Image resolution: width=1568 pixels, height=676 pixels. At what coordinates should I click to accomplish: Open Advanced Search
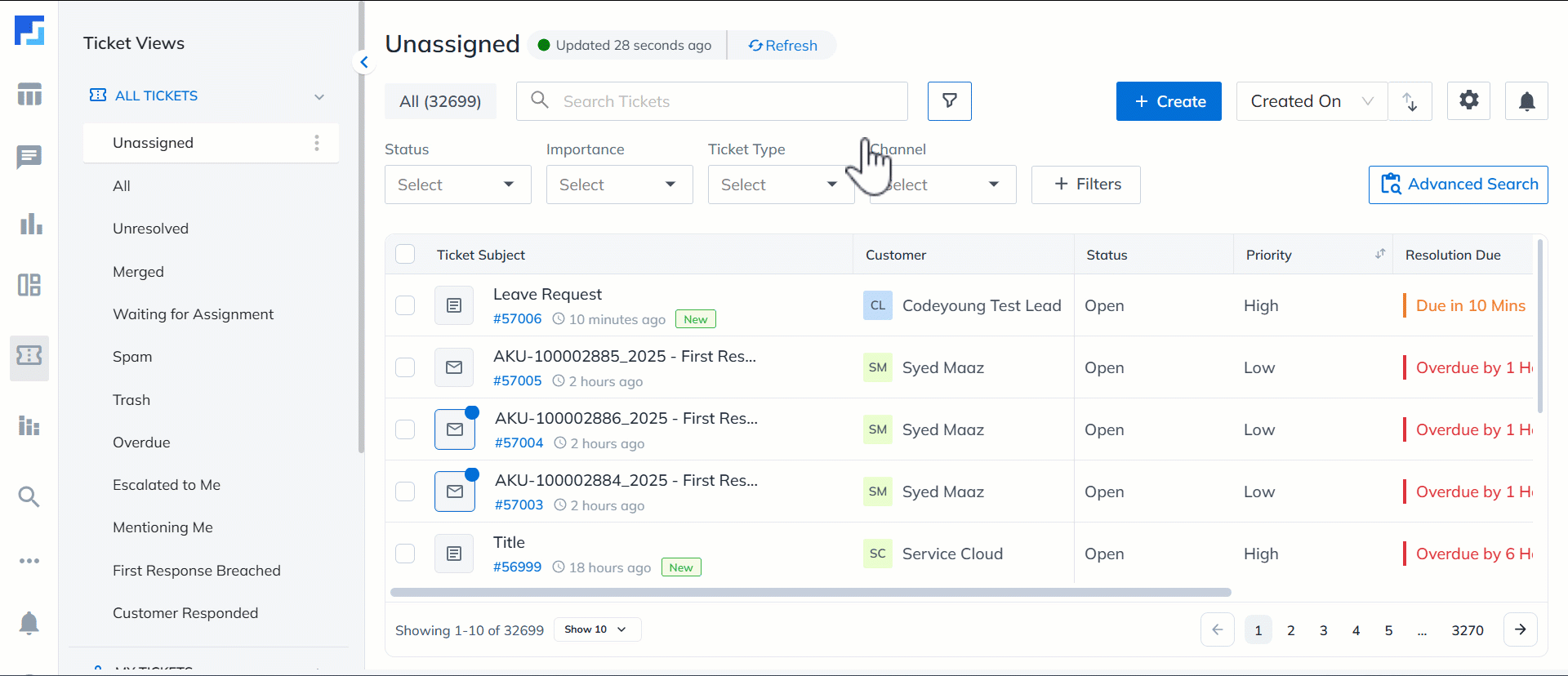pos(1458,185)
